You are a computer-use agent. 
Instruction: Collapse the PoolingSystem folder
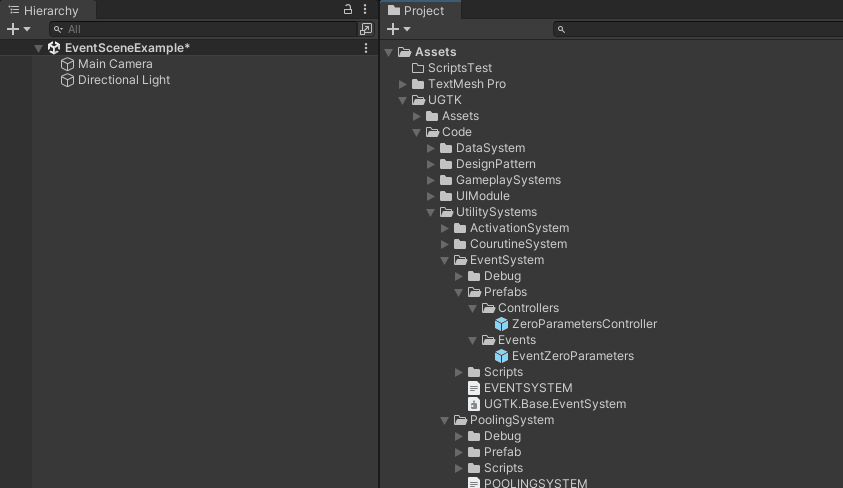tap(445, 420)
